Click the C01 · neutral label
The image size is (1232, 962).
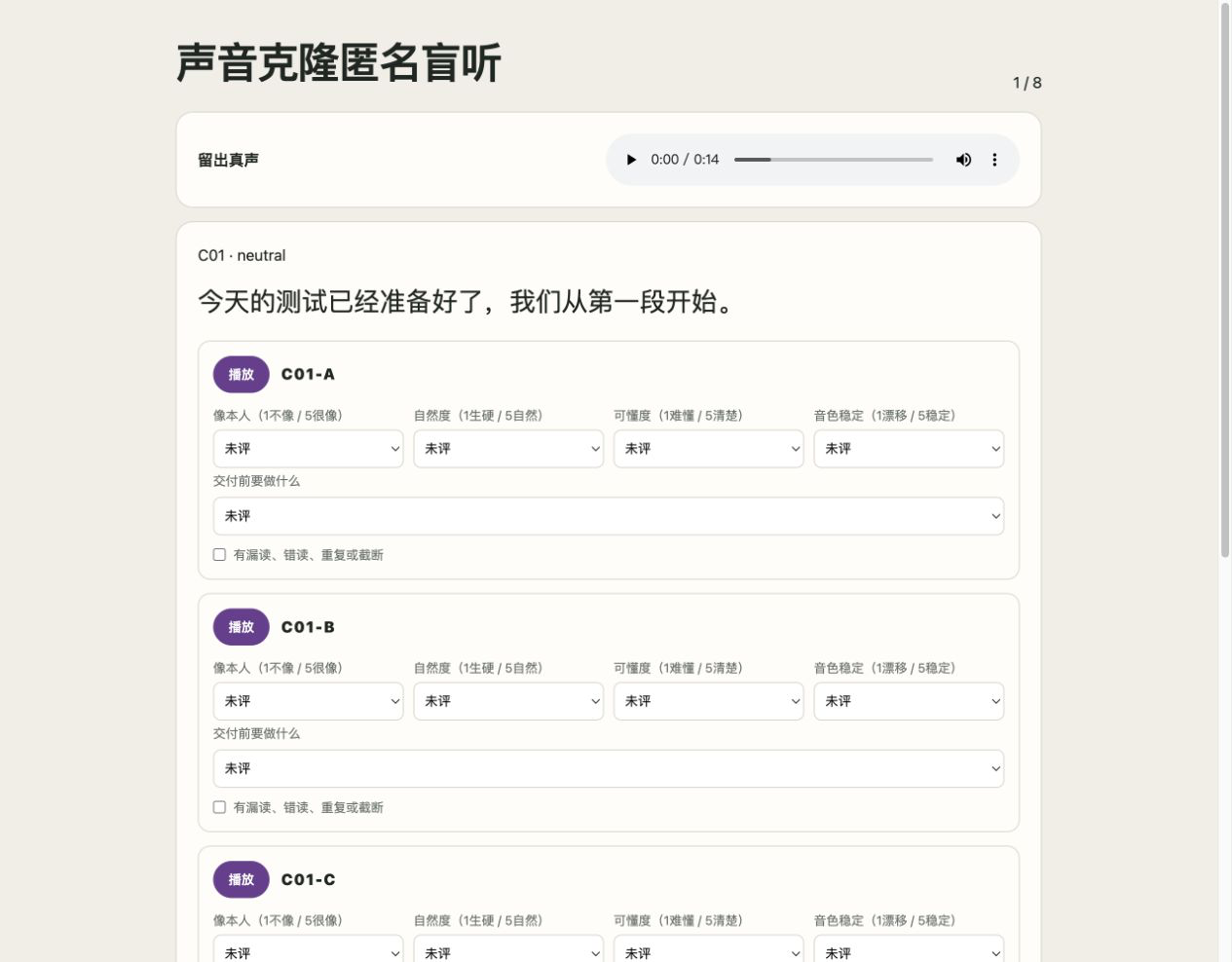[x=242, y=255]
